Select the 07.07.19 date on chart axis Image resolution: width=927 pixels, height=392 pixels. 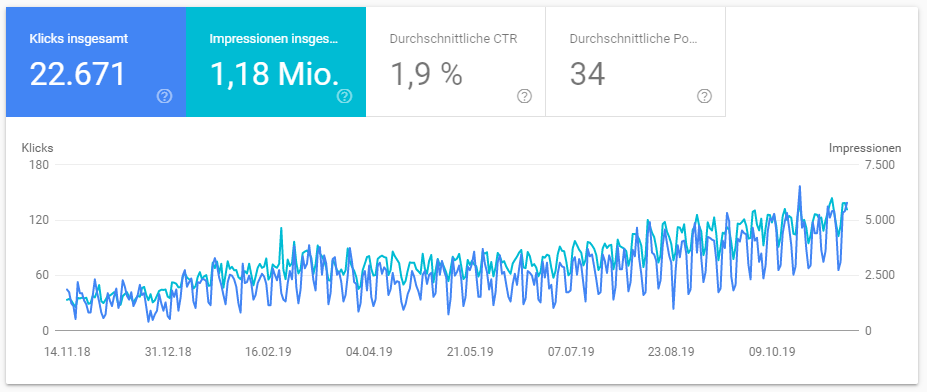click(571, 352)
